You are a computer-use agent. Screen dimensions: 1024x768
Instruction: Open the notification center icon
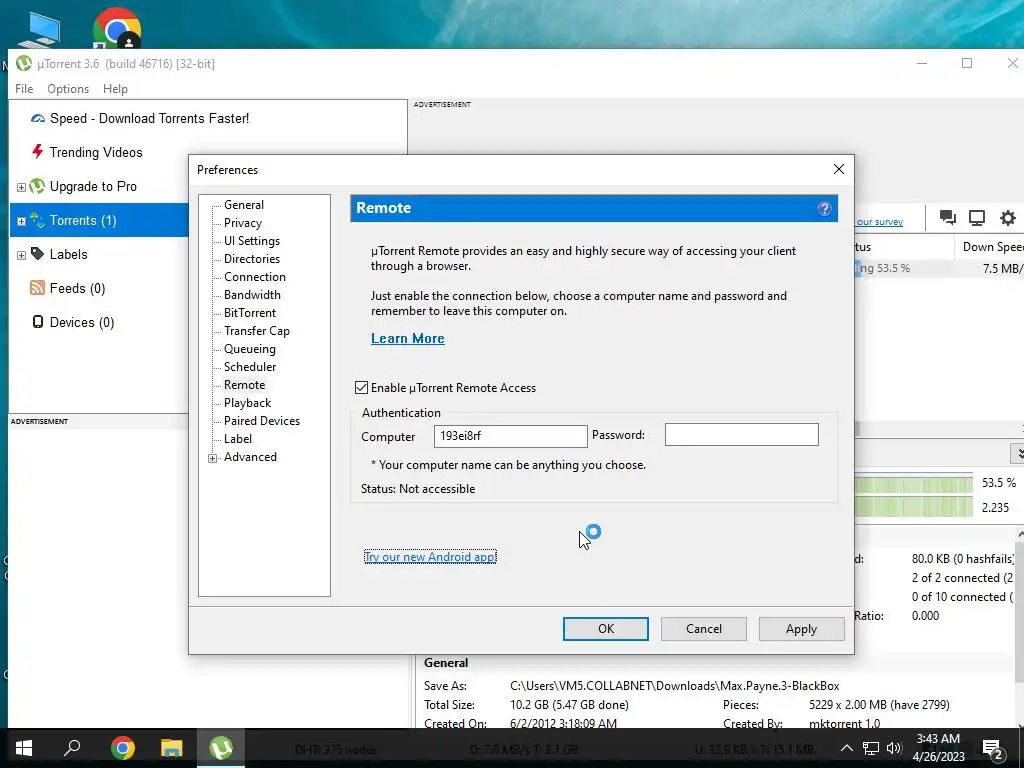992,749
